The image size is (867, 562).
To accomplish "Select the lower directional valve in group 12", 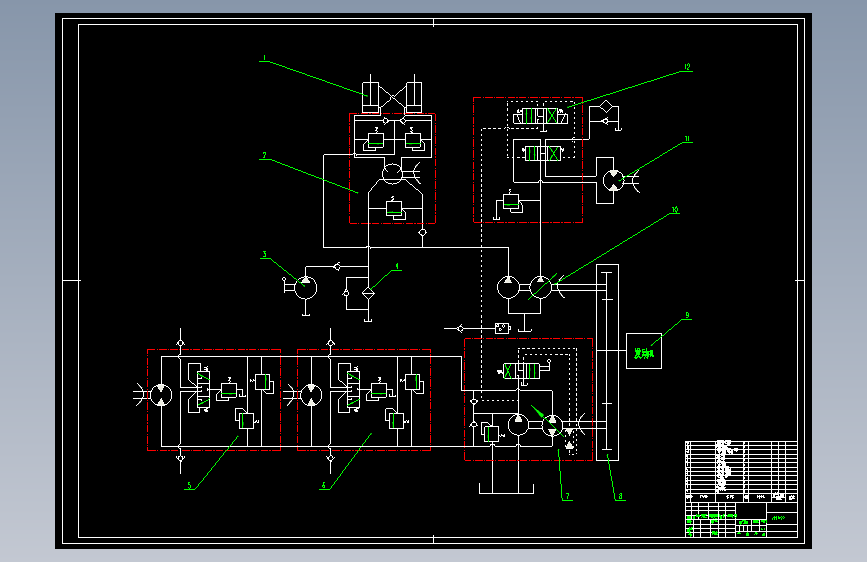I will [x=542, y=153].
